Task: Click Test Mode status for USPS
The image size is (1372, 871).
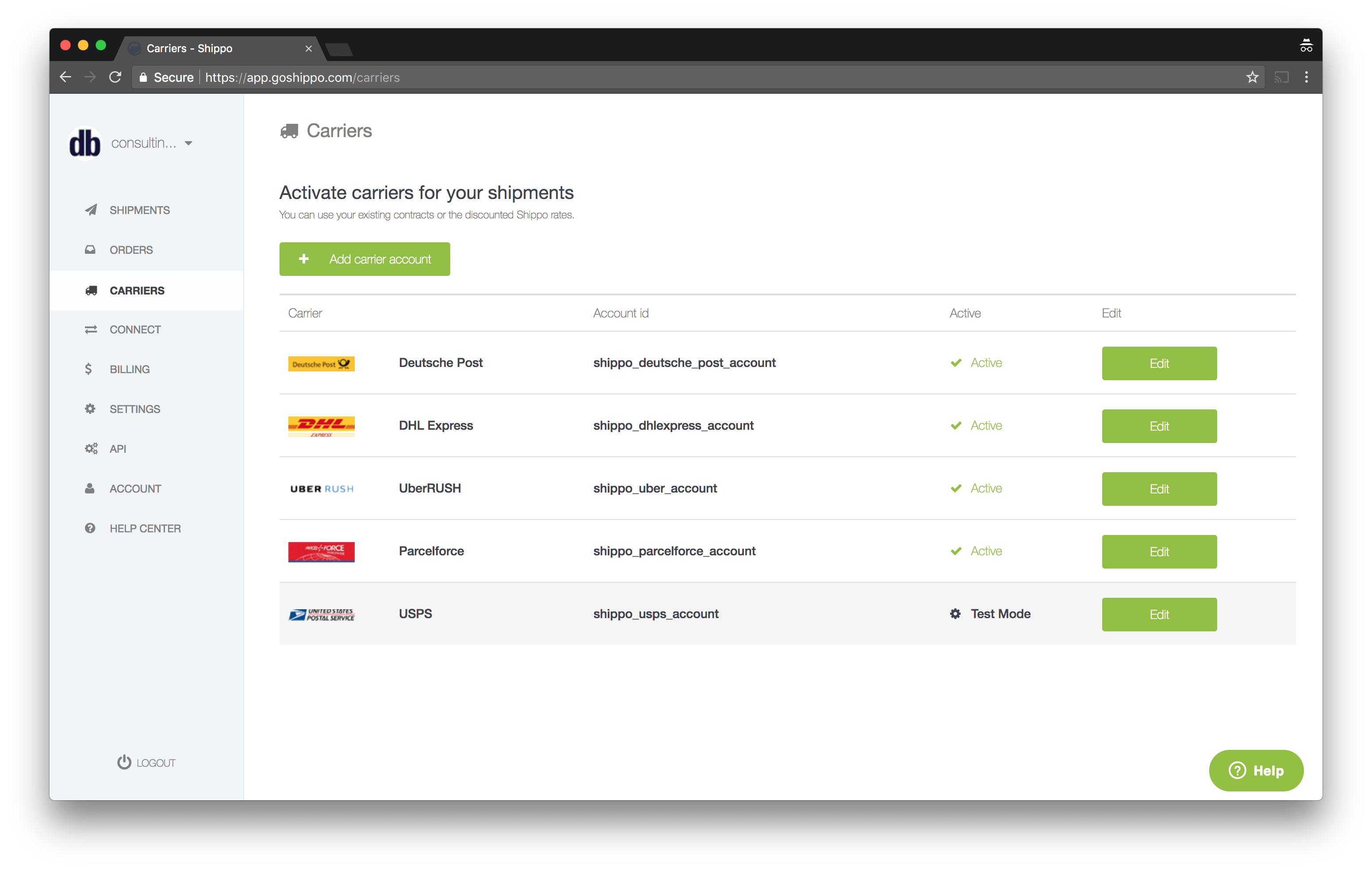Action: 990,614
